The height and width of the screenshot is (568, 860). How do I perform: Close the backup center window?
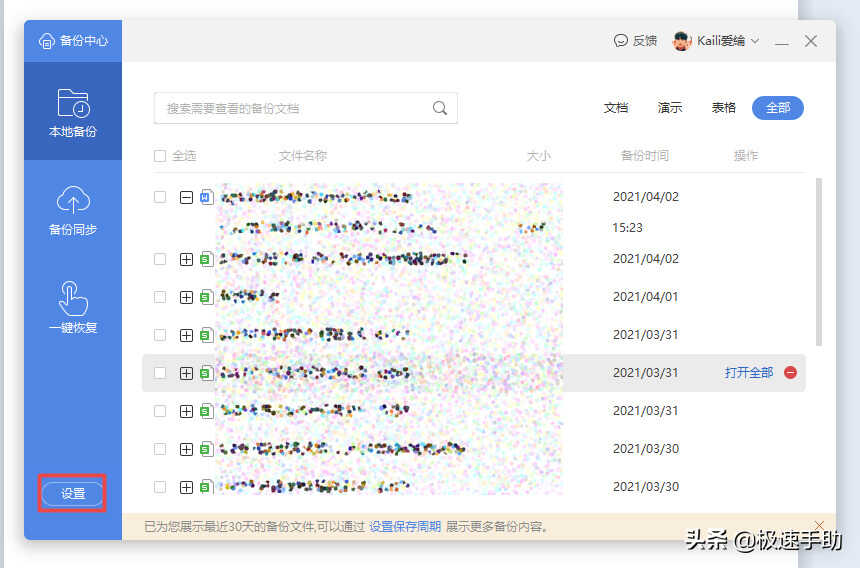(811, 41)
